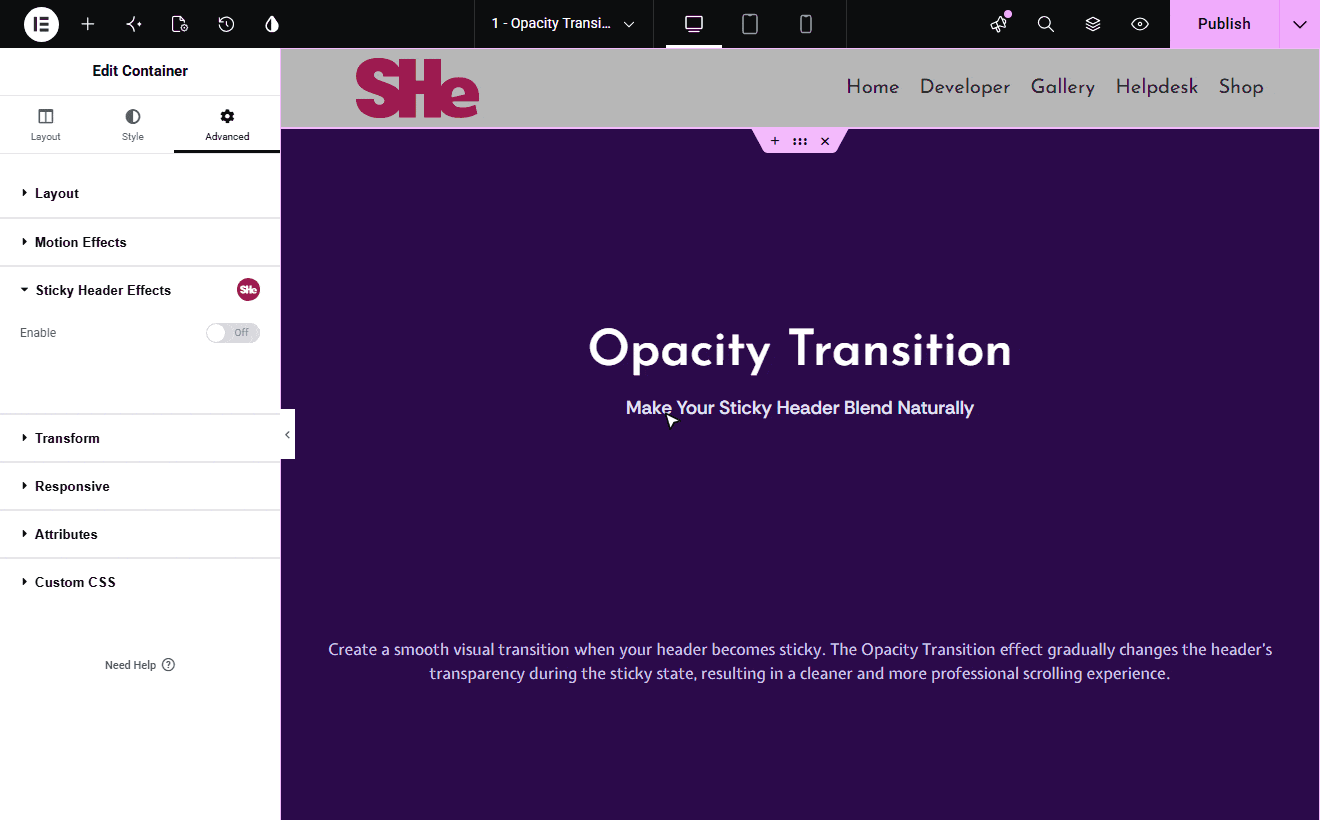This screenshot has width=1320, height=820.
Task: Click the SHe badge in panel
Action: click(x=248, y=290)
